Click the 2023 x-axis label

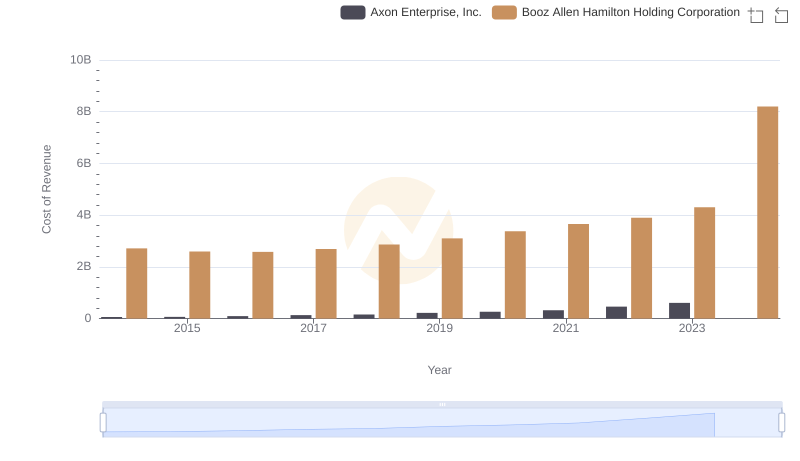[692, 328]
